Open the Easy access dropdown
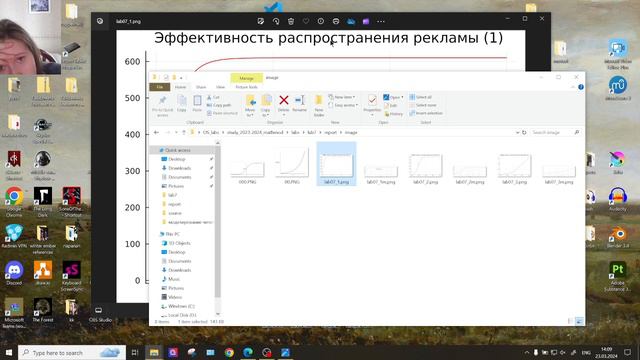The width and height of the screenshot is (640, 360). [343, 105]
